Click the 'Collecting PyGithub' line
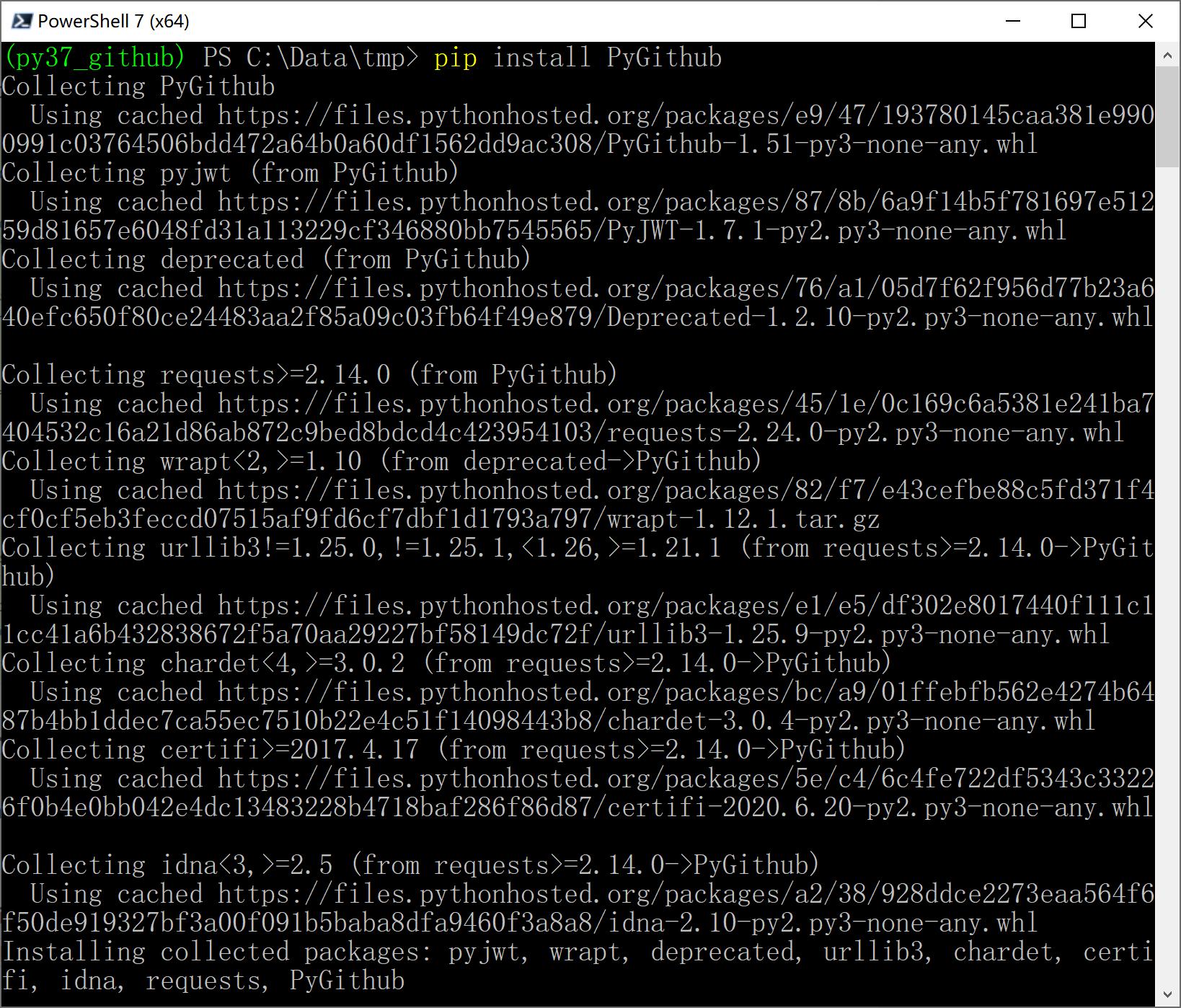 pyautogui.click(x=138, y=87)
